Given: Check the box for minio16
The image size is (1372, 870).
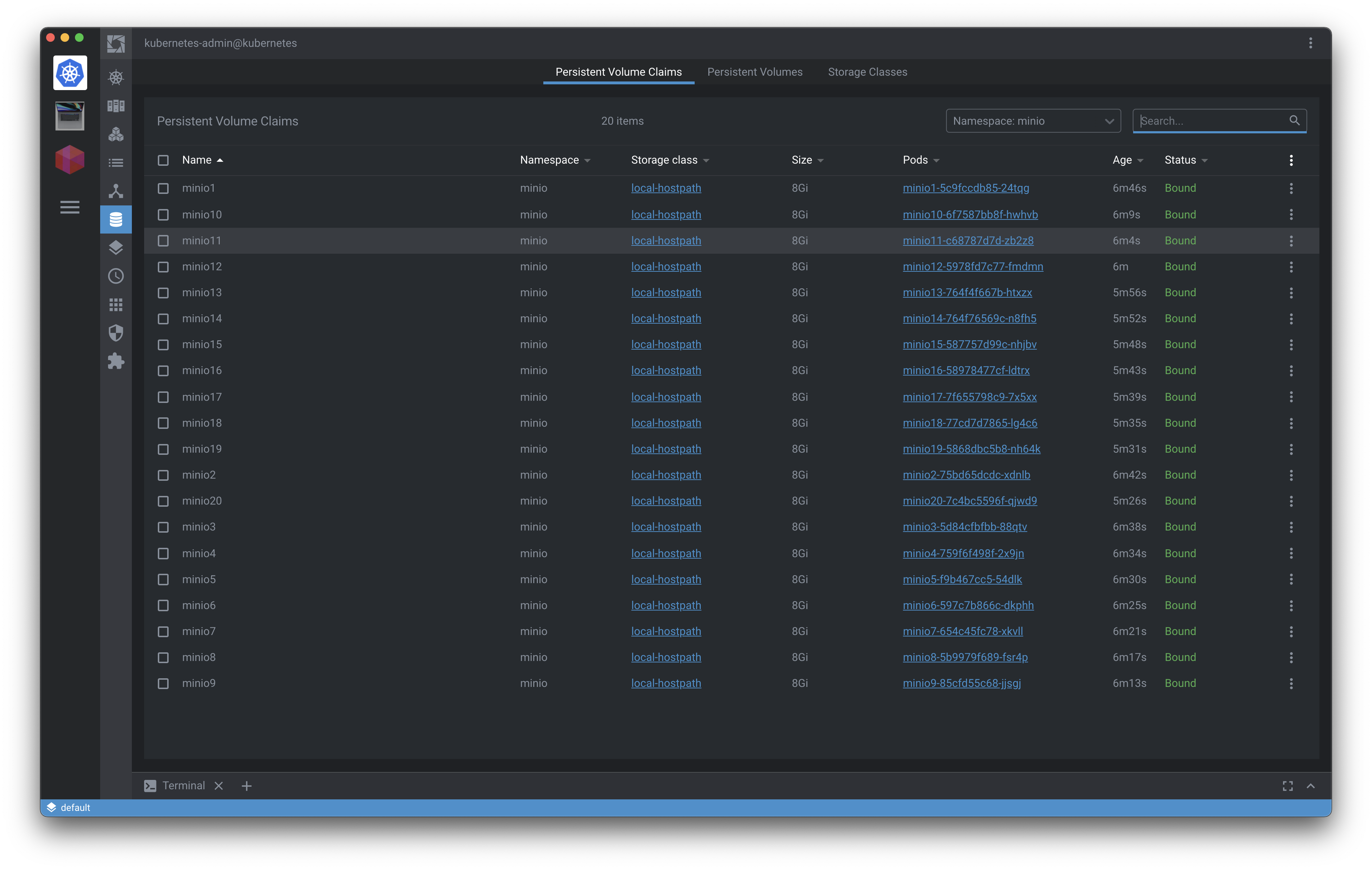Looking at the screenshot, I should pyautogui.click(x=163, y=370).
